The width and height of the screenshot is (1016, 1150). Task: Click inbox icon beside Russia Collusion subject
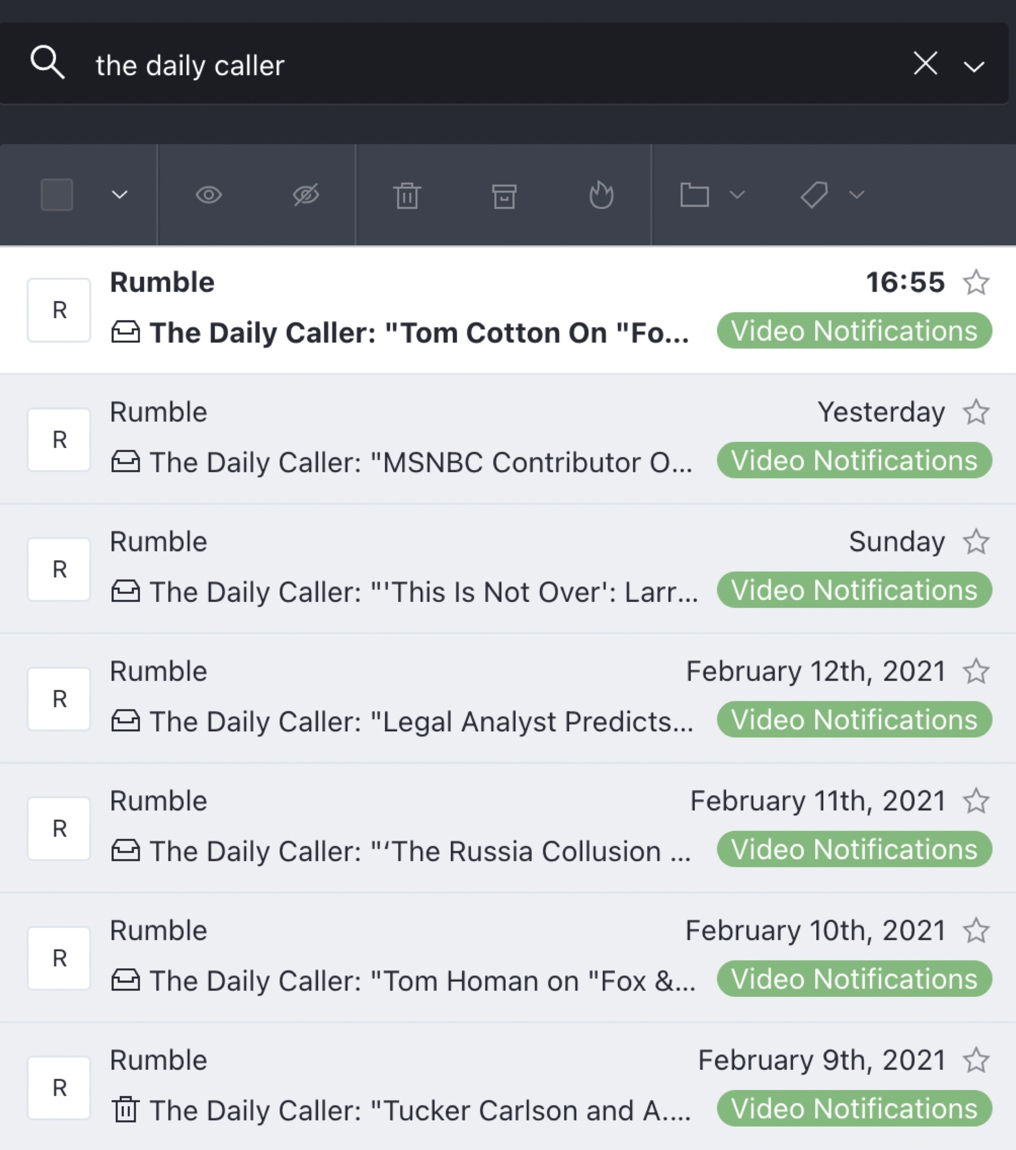click(x=125, y=851)
